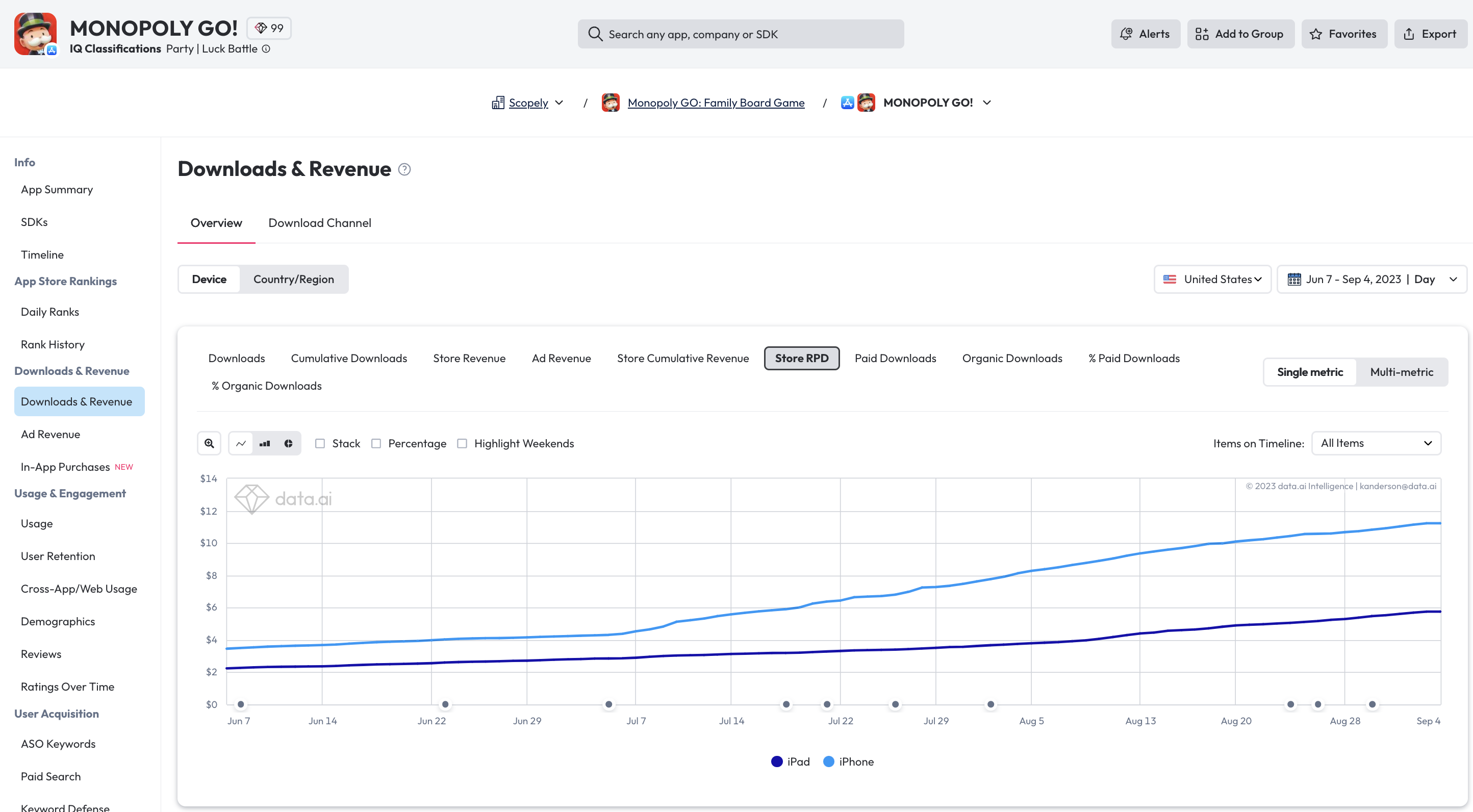1473x812 pixels.
Task: Select the Store Revenue metric tab
Action: pos(469,358)
